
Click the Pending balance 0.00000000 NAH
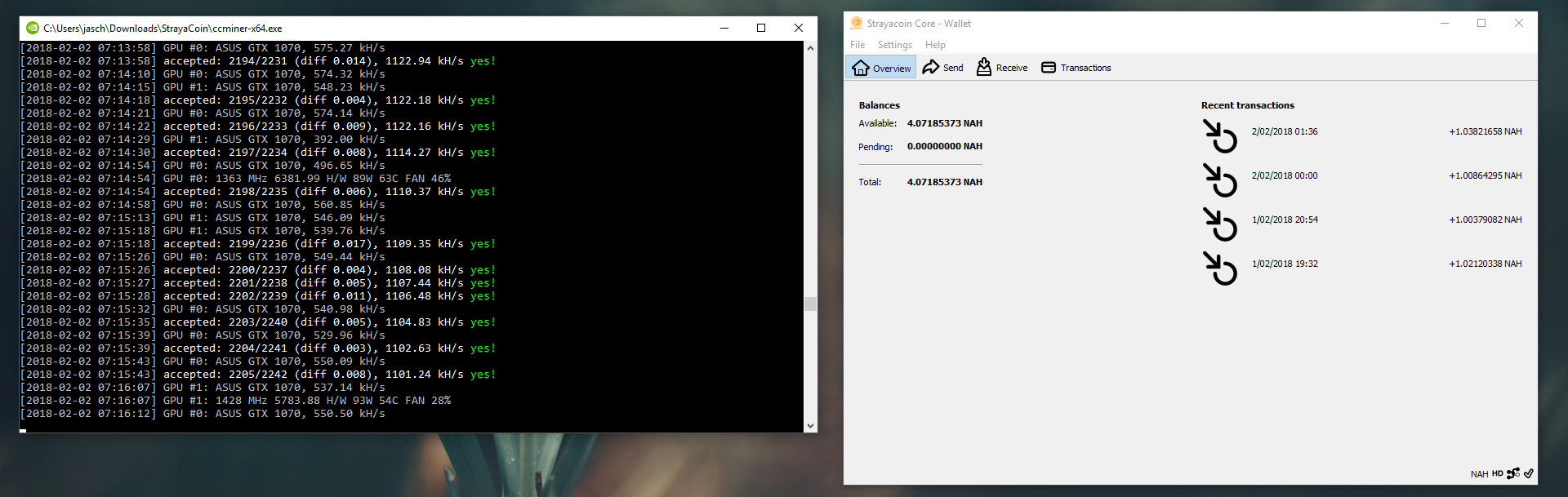944,146
